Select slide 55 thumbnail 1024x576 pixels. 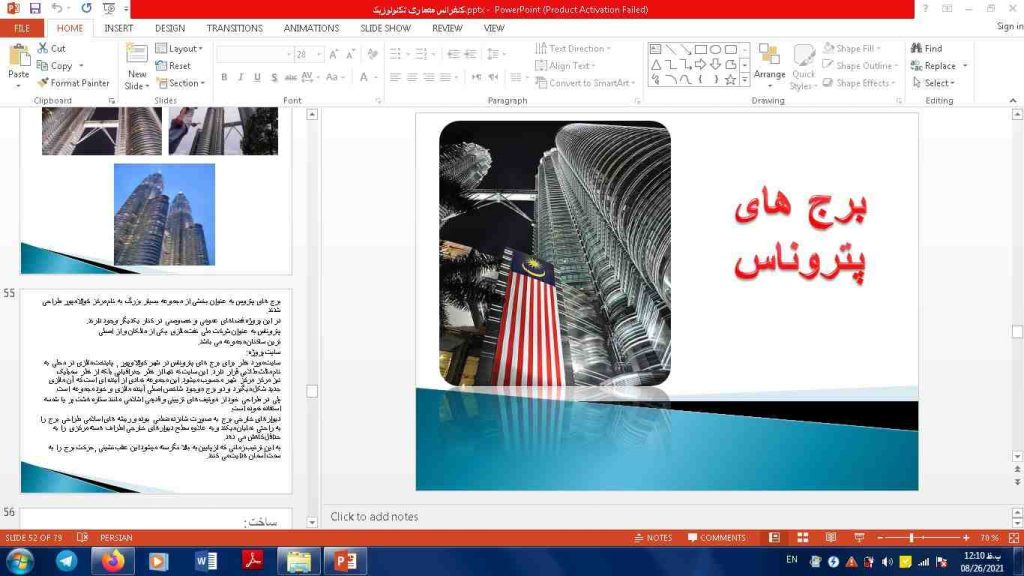(156, 391)
